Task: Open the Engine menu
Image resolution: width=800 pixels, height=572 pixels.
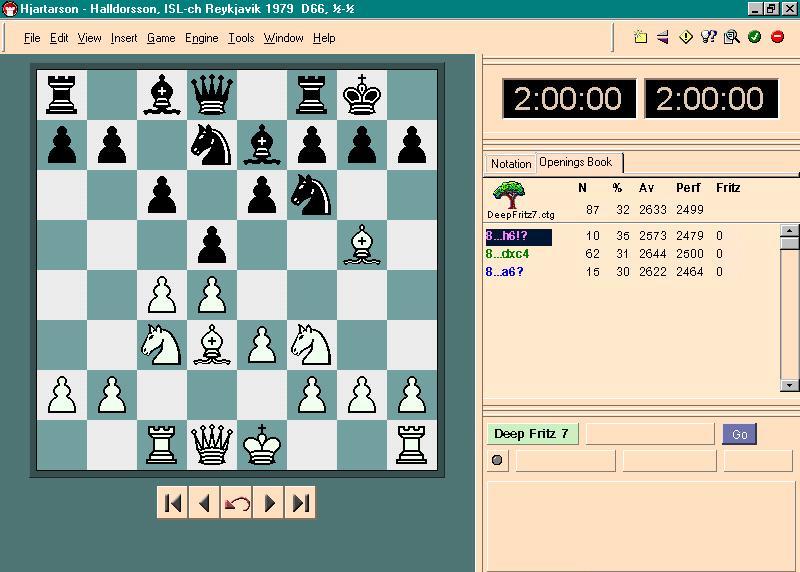Action: [x=201, y=38]
